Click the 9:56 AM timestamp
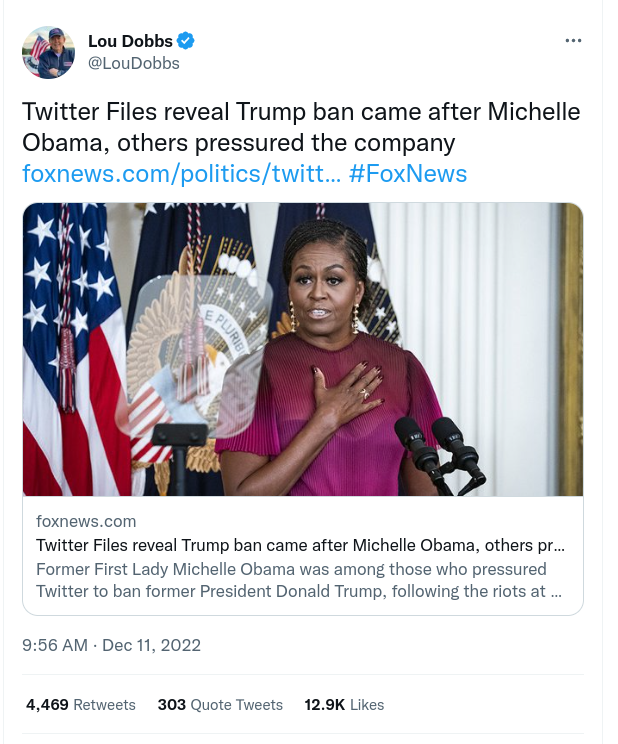Viewport: 618px width, 744px height. (55, 645)
